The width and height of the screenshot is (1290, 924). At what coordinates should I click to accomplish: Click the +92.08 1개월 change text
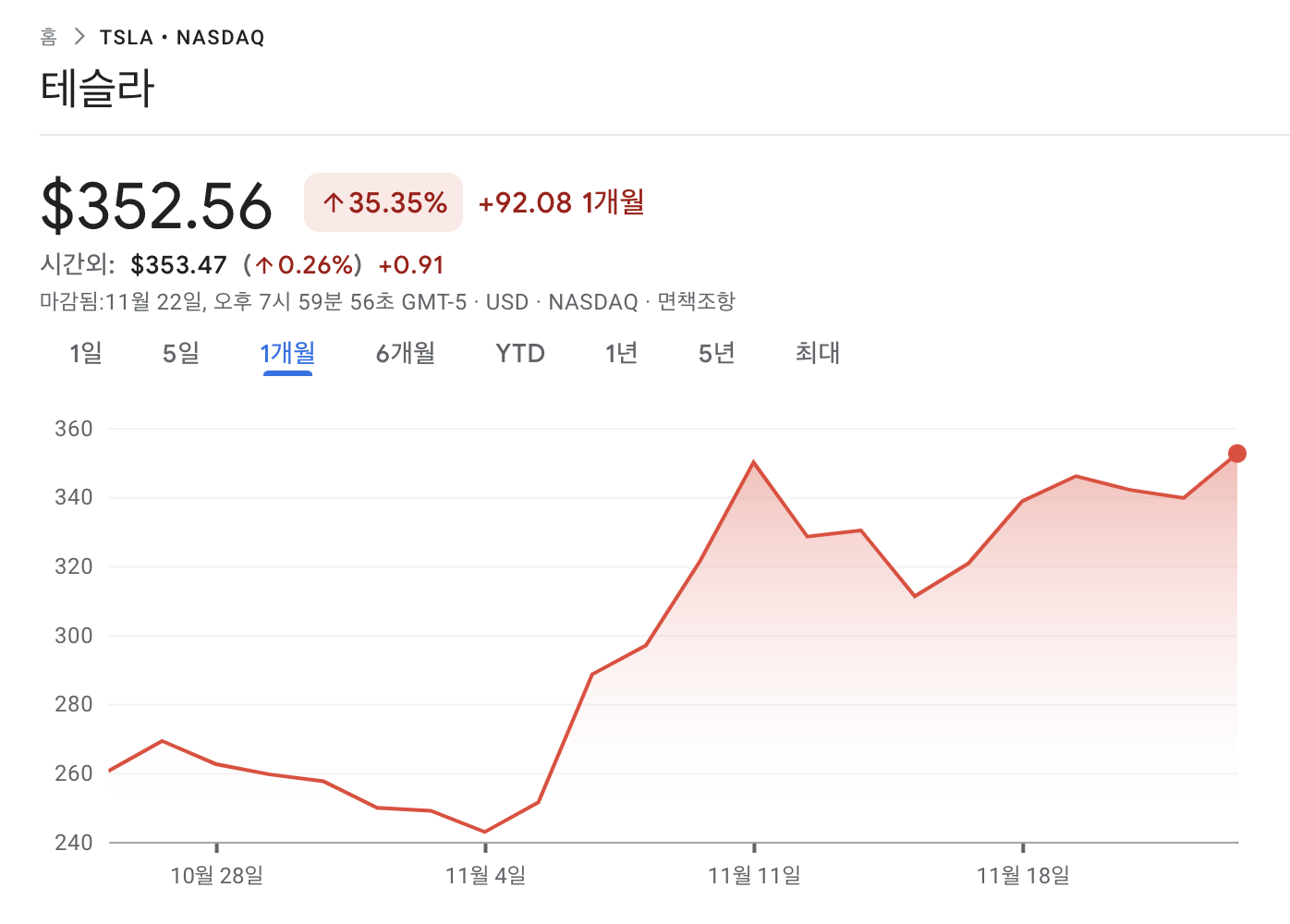click(561, 202)
